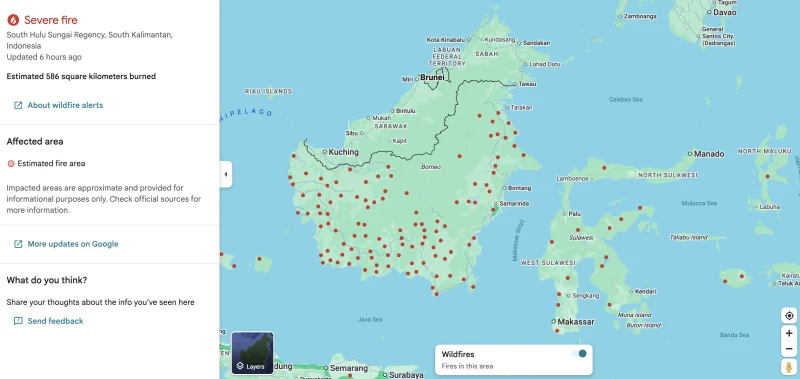
Task: Click external-link icon beside More updates on Google
Action: (18, 244)
